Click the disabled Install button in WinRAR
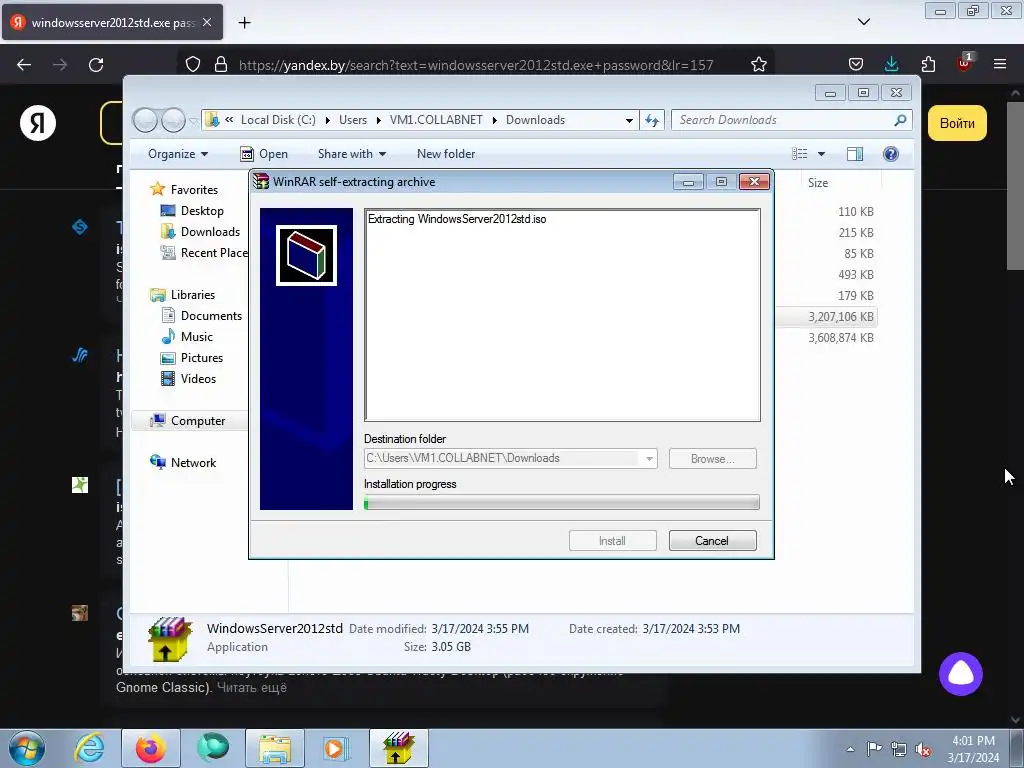 click(613, 541)
